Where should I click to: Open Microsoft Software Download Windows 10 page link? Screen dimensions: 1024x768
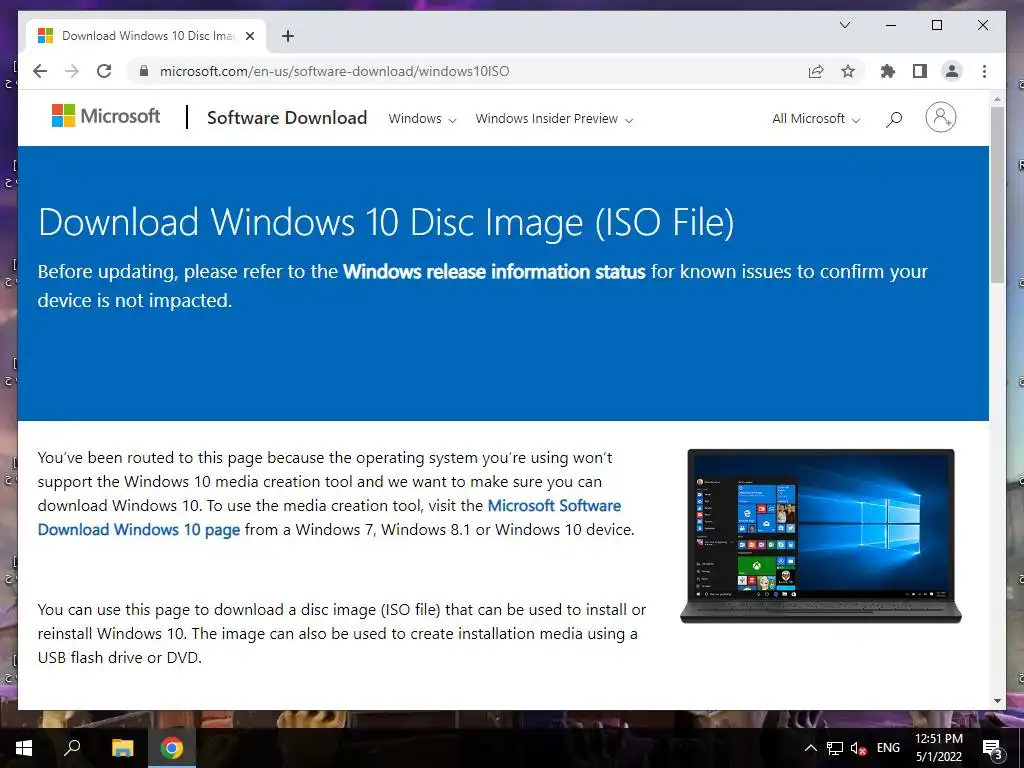(x=329, y=517)
